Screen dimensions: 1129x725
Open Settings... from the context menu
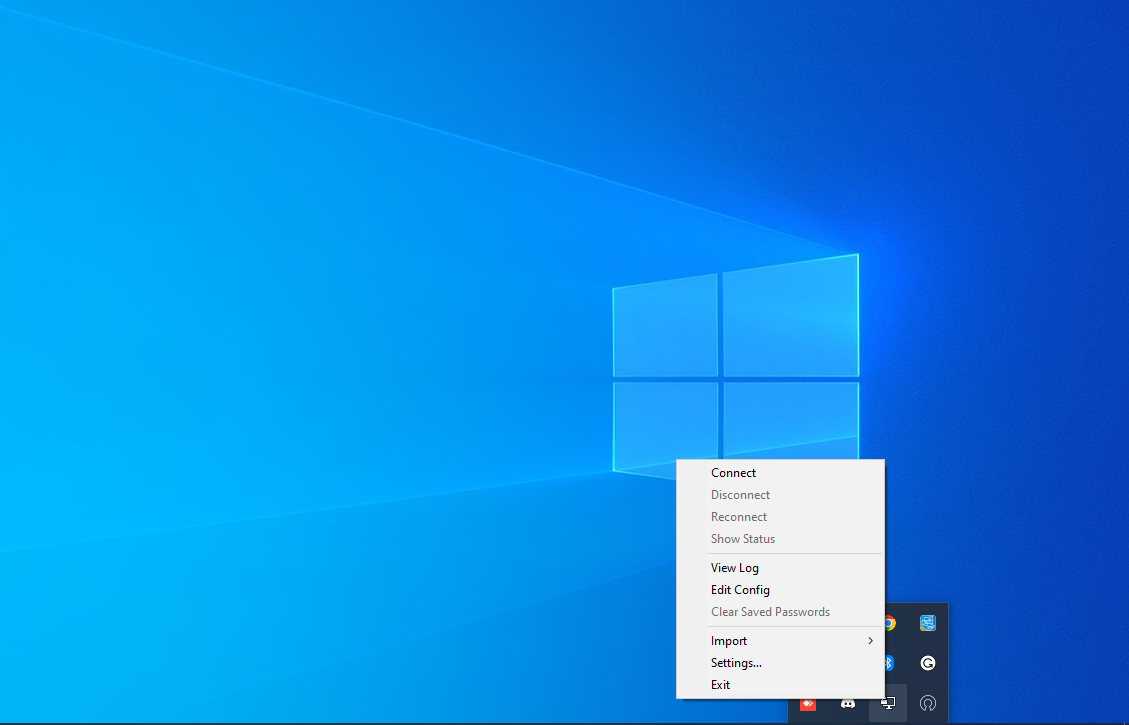[736, 663]
